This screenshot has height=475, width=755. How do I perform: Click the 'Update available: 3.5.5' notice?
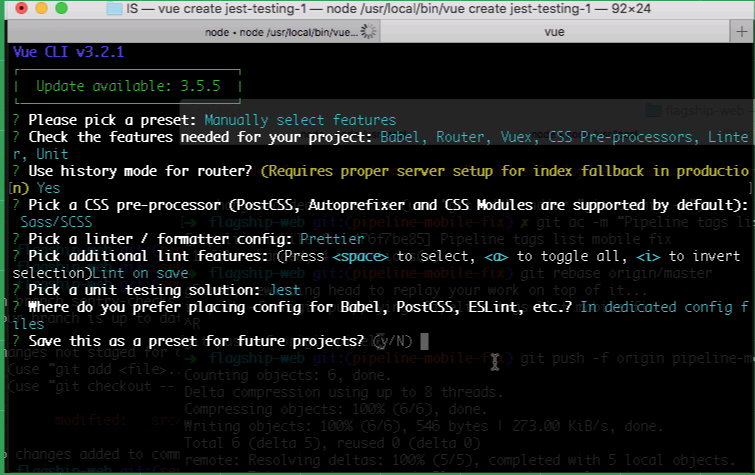coord(128,86)
